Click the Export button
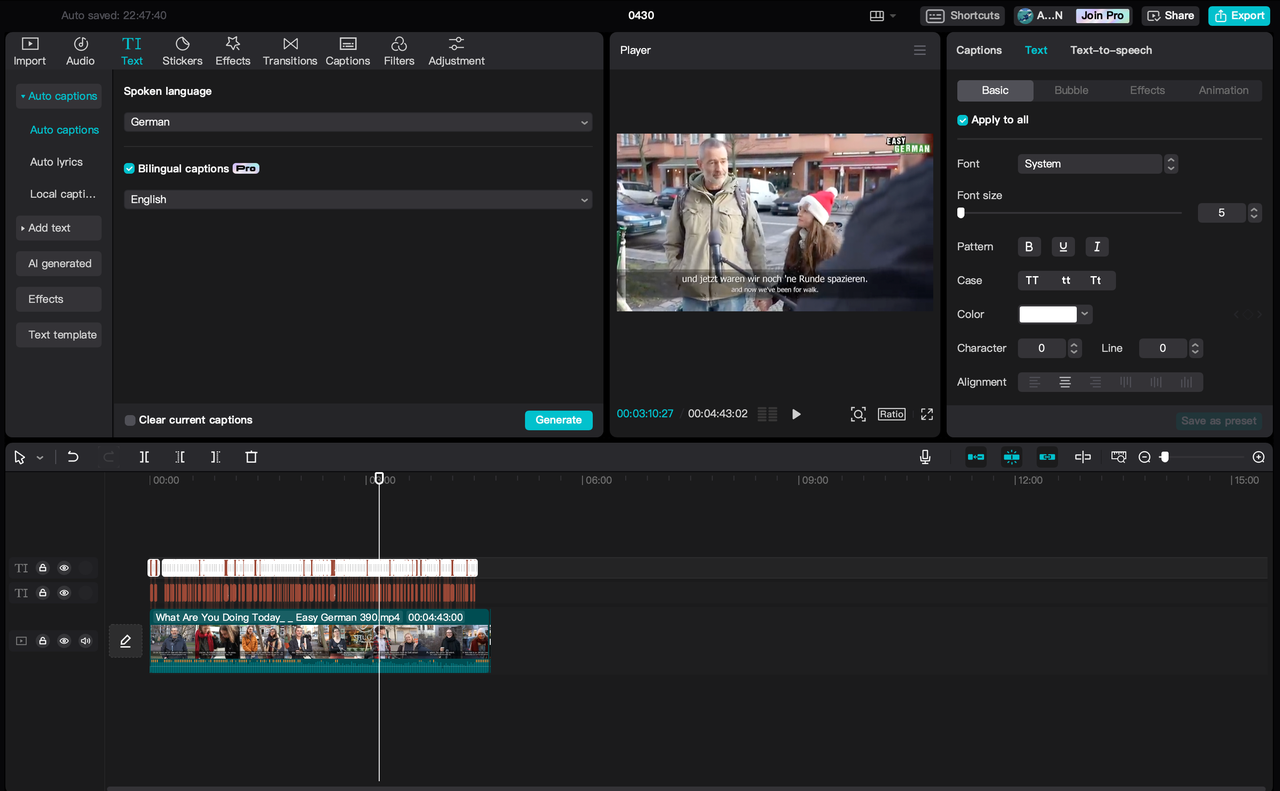The image size is (1280, 791). point(1238,16)
